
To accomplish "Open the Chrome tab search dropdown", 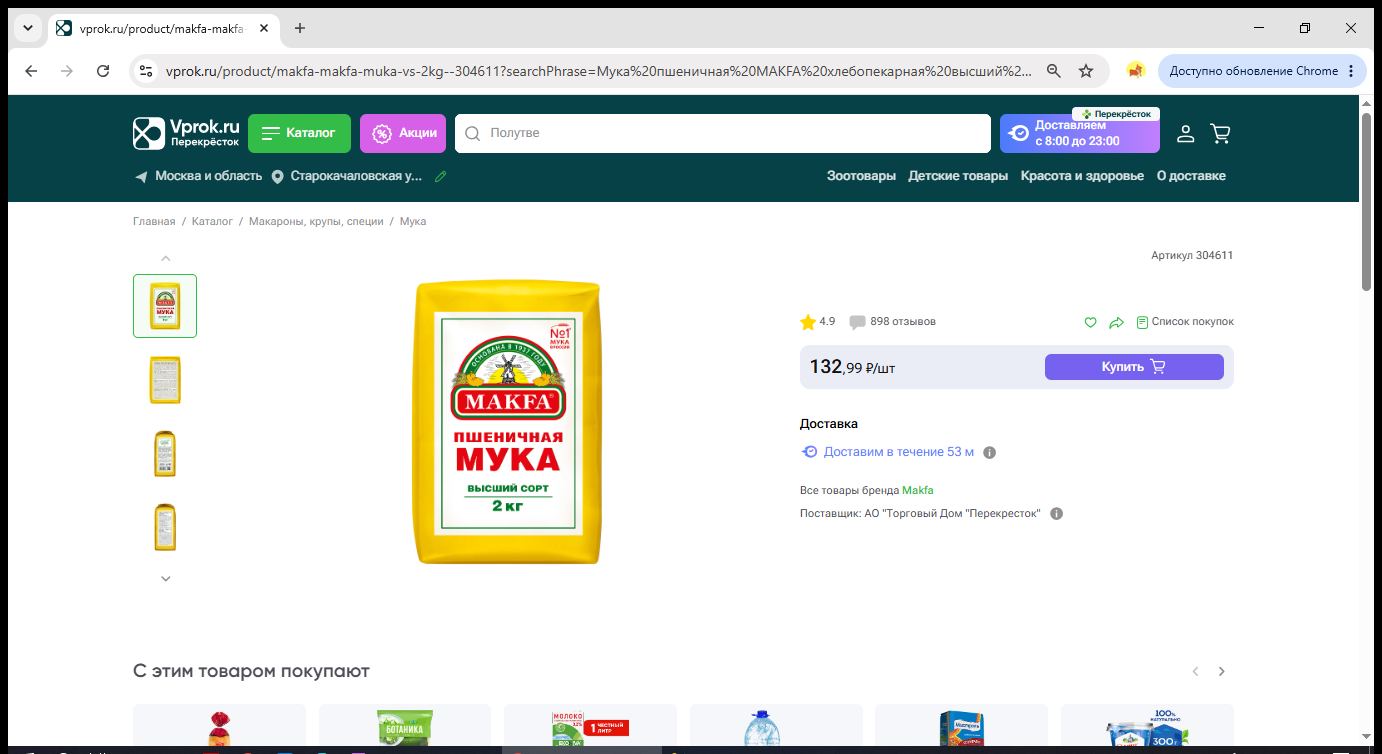I will coord(26,28).
